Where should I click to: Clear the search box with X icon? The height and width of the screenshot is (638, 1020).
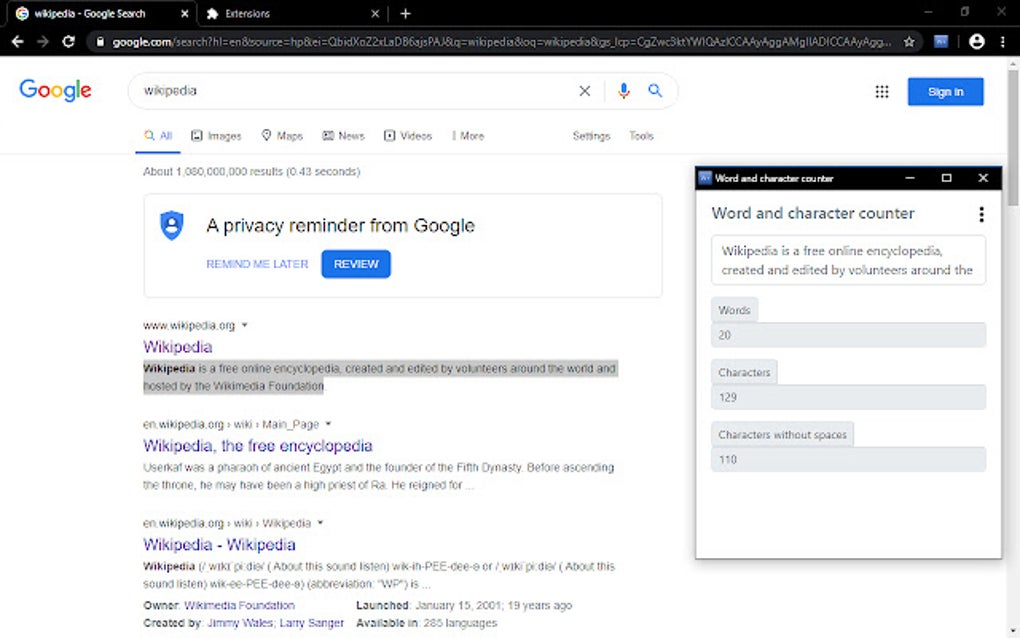(585, 91)
